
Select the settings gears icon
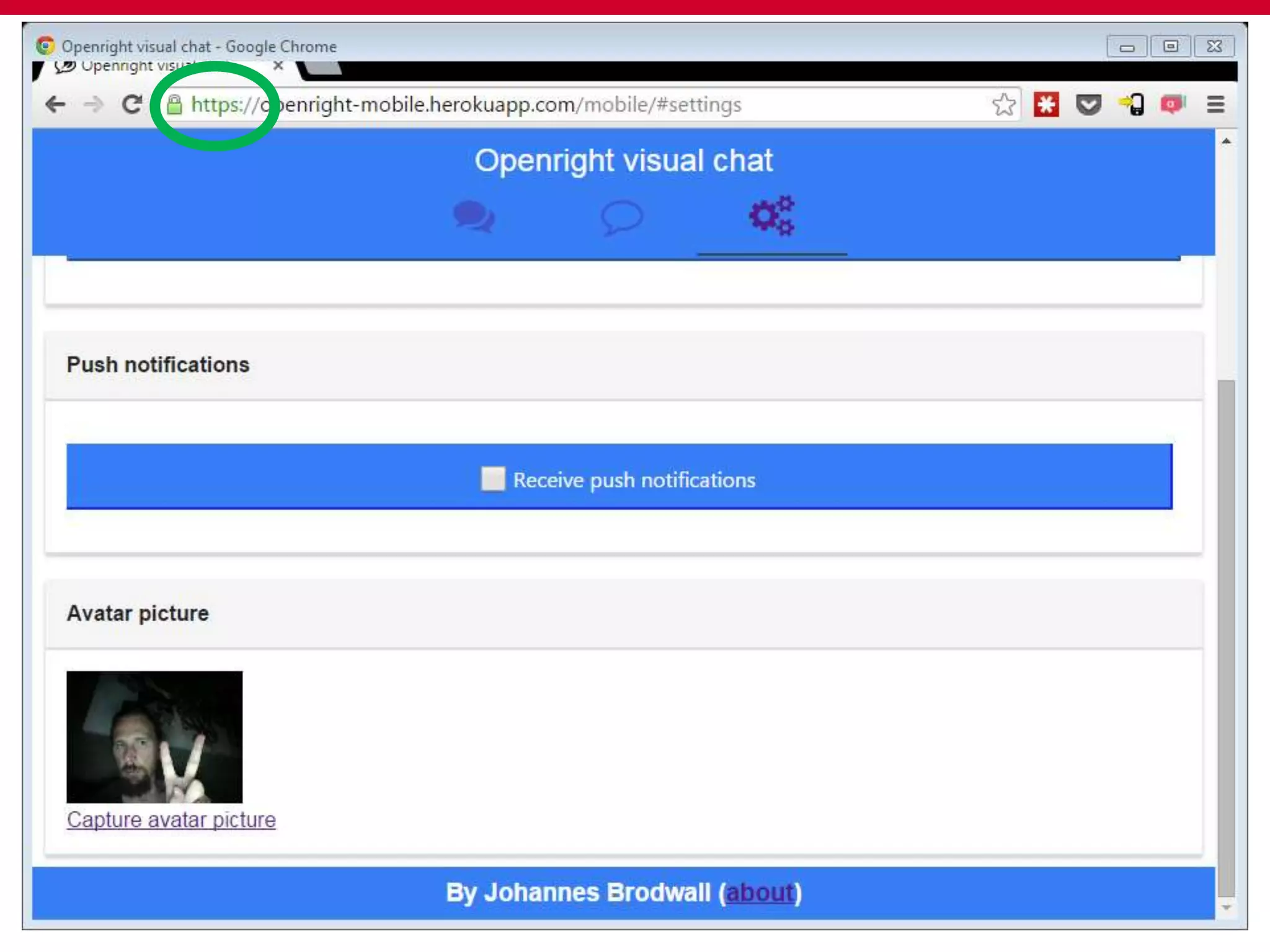tap(771, 216)
